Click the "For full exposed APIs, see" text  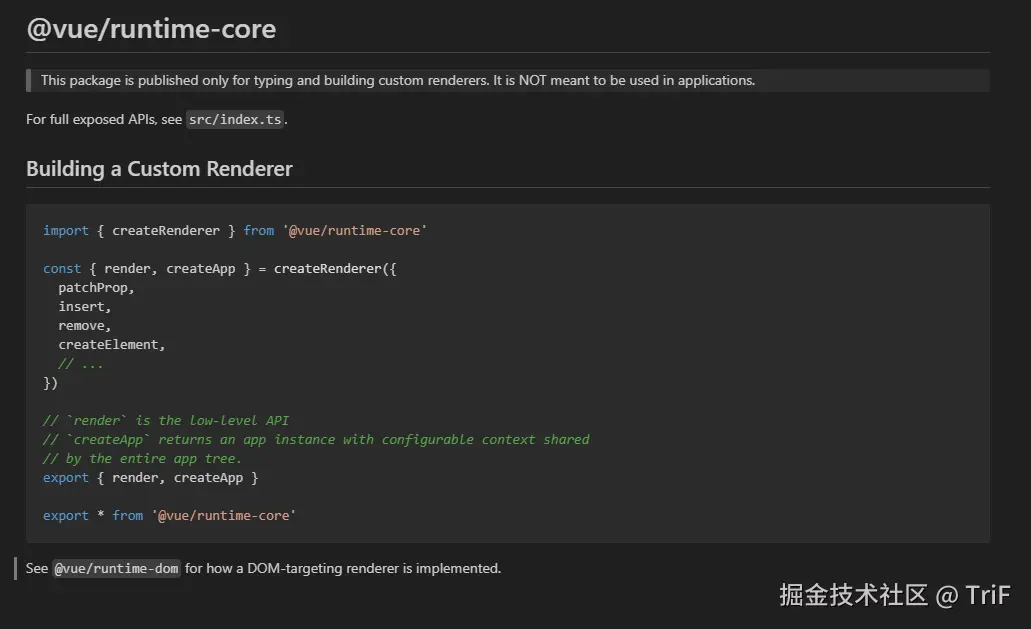click(104, 120)
